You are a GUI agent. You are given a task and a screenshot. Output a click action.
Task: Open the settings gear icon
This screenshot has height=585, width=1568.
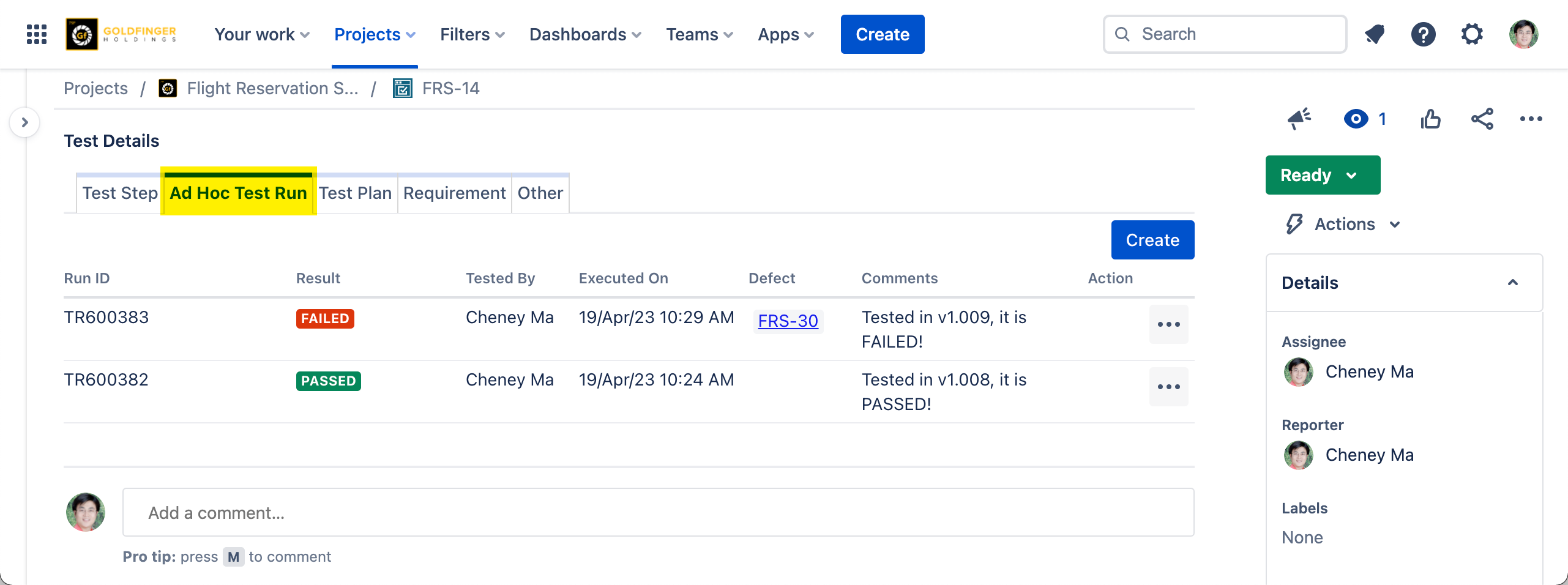[1472, 34]
